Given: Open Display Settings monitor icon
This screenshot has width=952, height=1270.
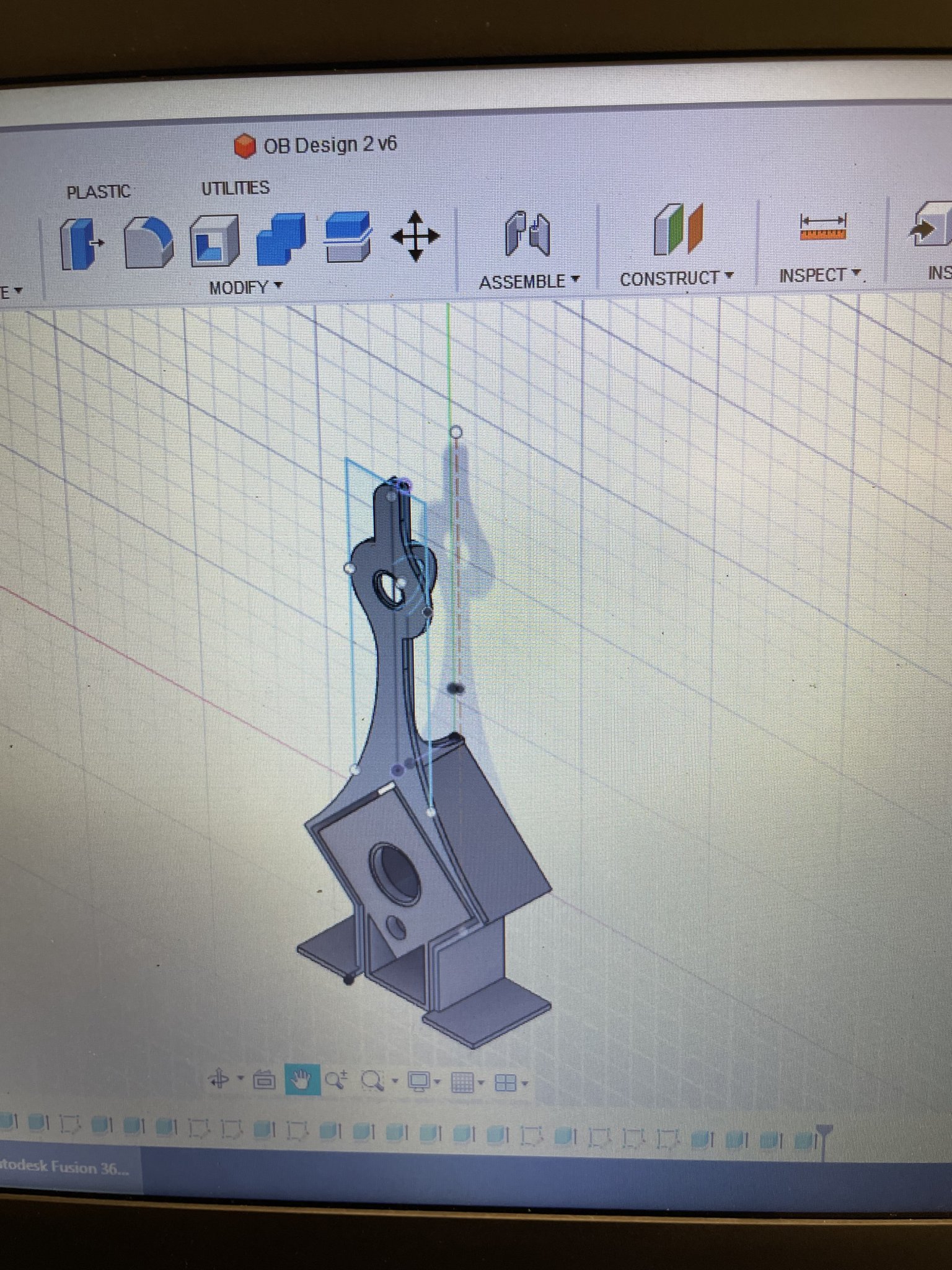Looking at the screenshot, I should 420,1081.
